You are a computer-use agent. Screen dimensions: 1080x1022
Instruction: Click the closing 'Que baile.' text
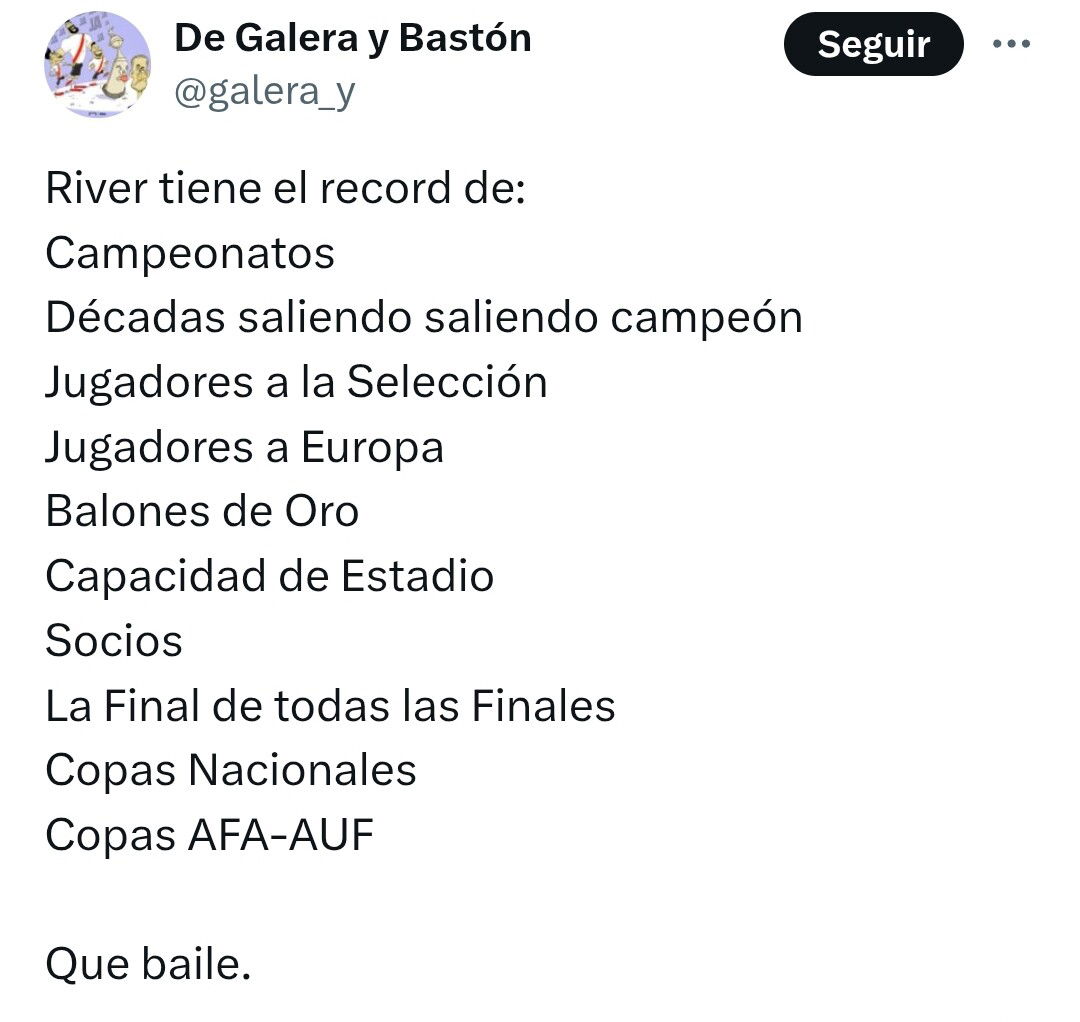(148, 964)
